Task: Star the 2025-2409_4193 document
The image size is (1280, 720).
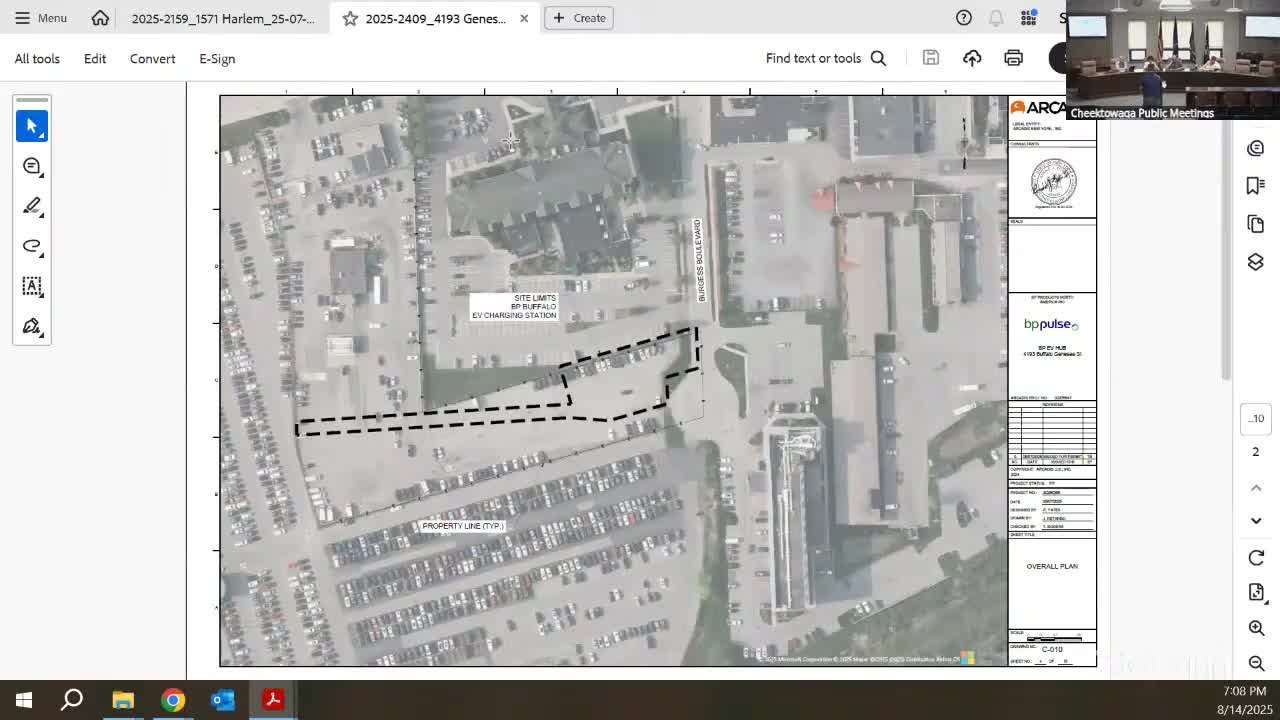Action: (x=350, y=18)
